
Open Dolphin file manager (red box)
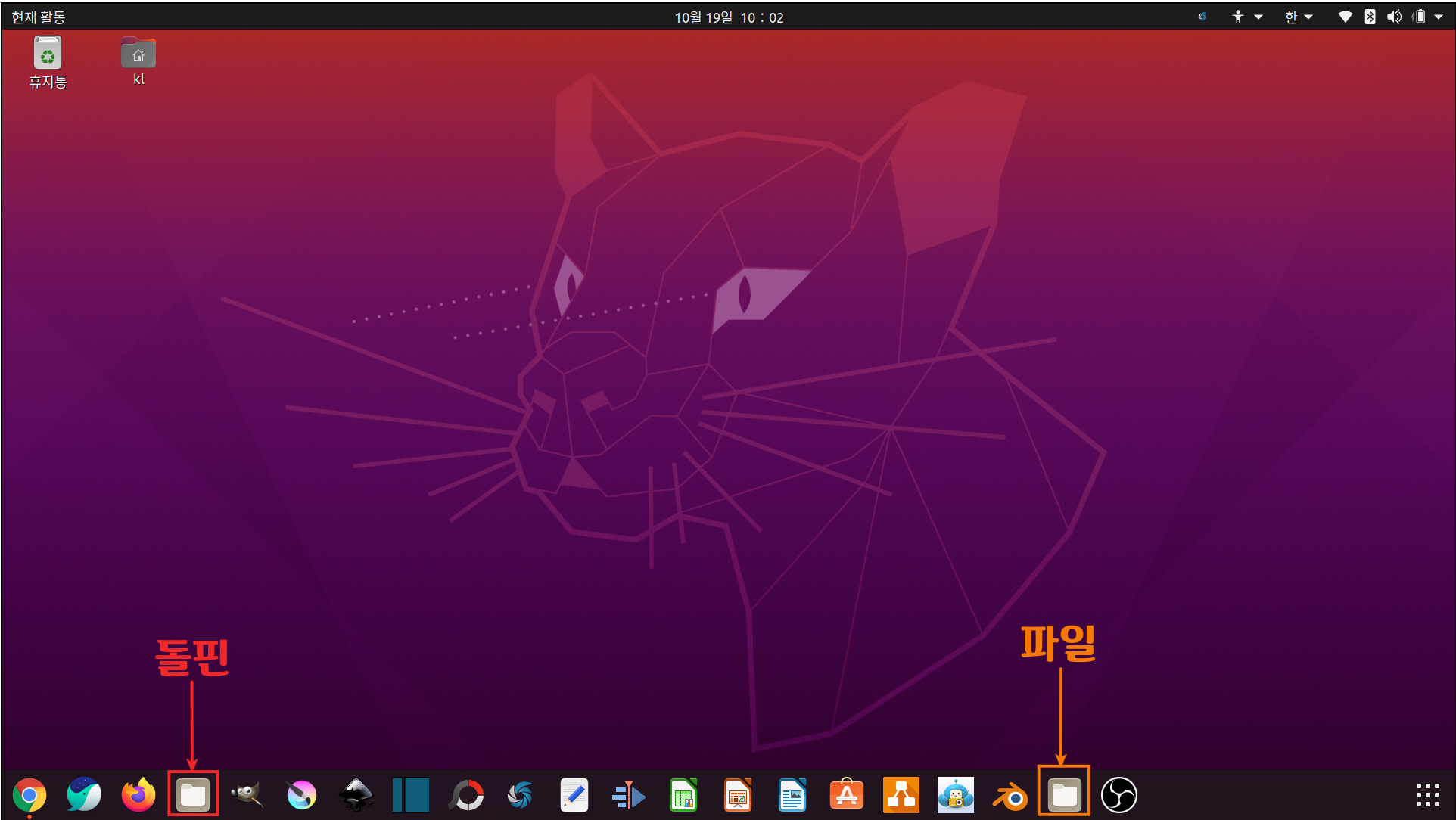click(193, 794)
